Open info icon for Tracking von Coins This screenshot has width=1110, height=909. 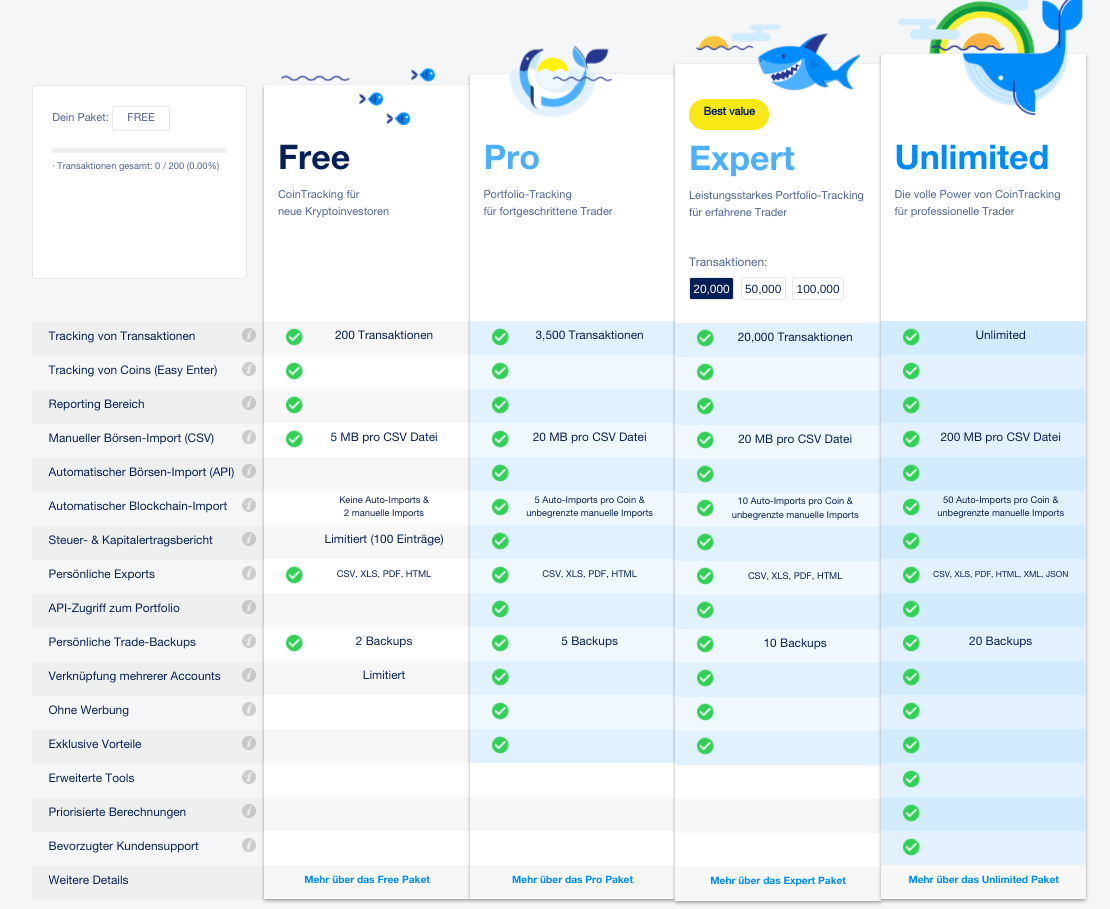[x=248, y=369]
